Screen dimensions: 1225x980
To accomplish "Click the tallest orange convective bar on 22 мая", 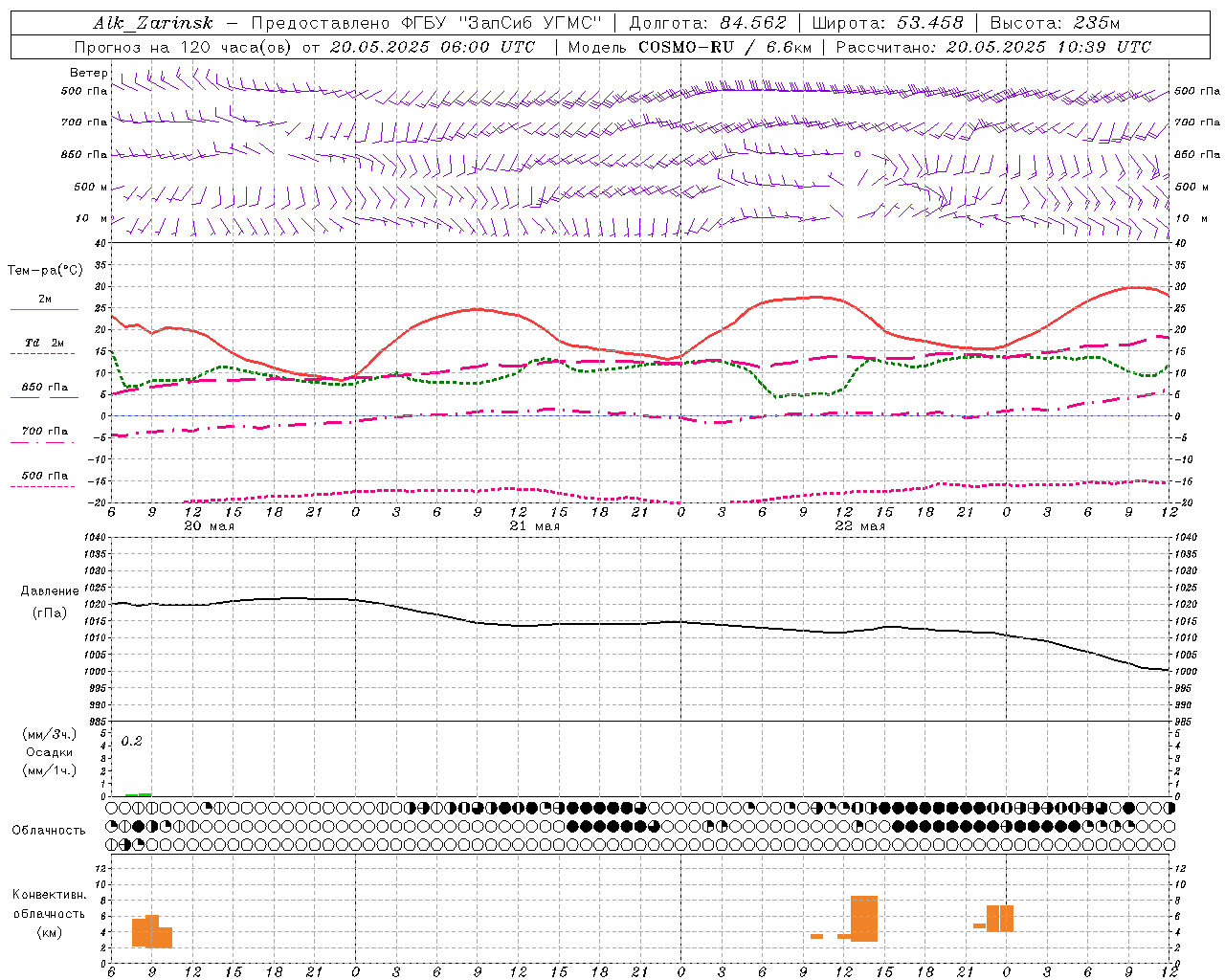I will tap(864, 919).
